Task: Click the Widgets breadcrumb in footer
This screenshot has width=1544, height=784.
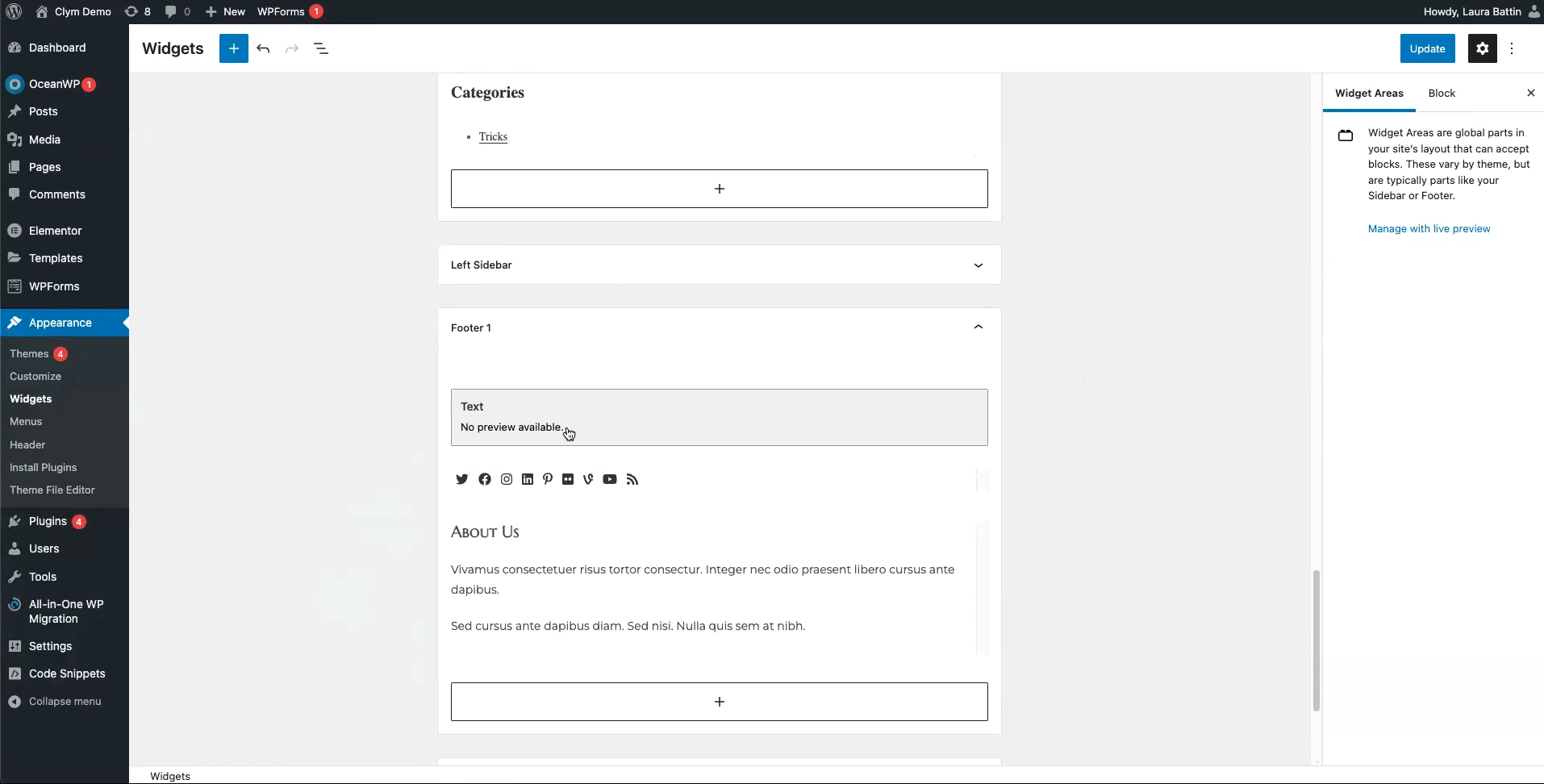Action: [x=170, y=776]
